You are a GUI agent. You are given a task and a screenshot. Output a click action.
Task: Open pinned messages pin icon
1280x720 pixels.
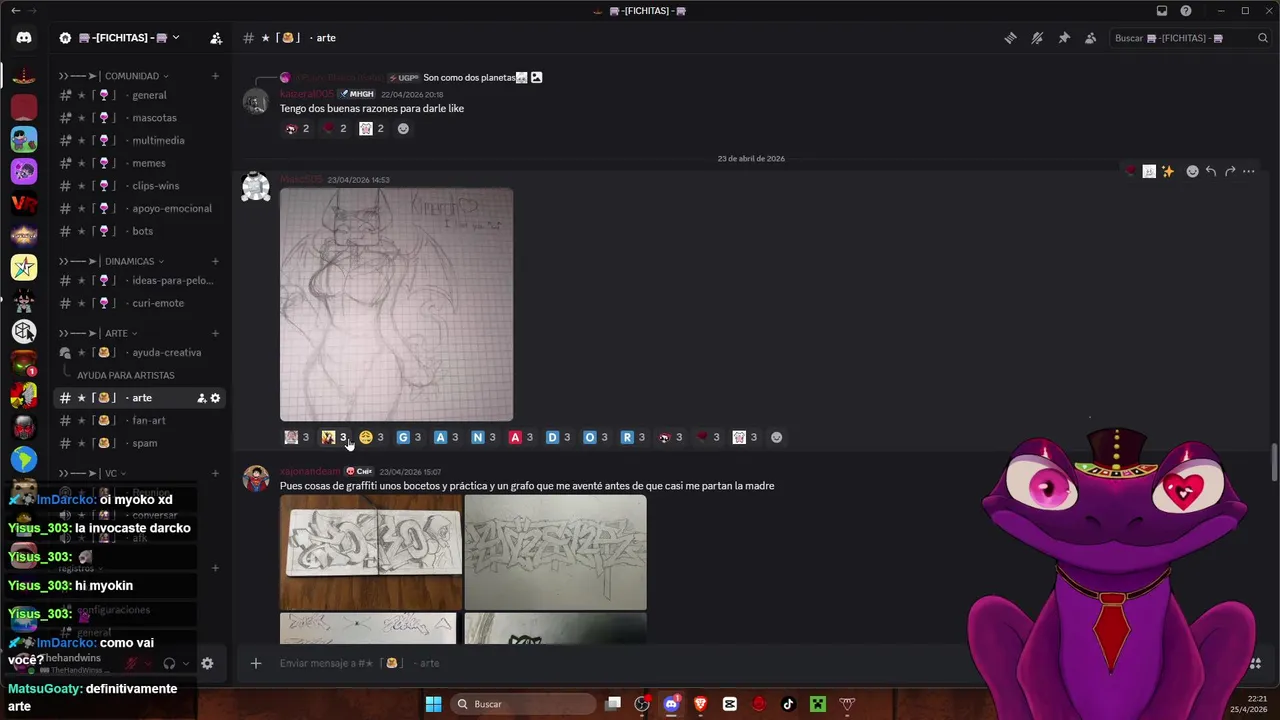(1064, 38)
